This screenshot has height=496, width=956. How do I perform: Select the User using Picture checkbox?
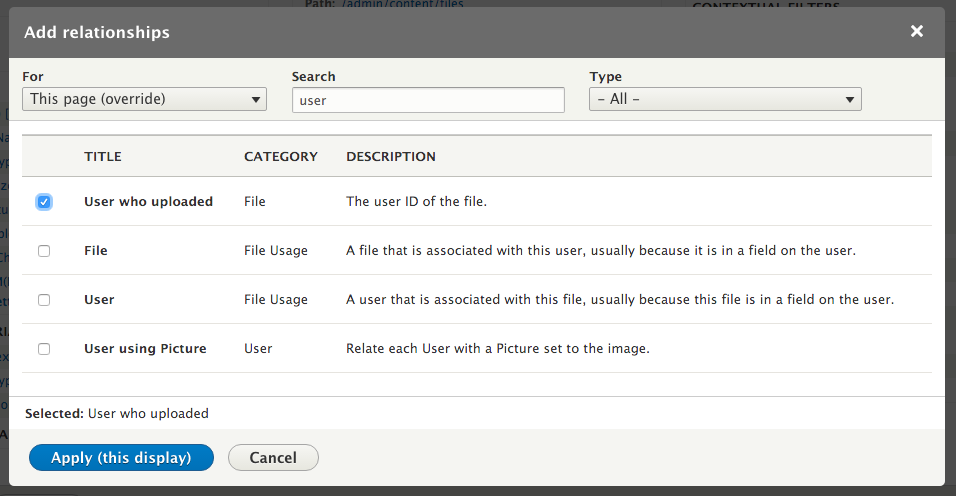coord(44,349)
